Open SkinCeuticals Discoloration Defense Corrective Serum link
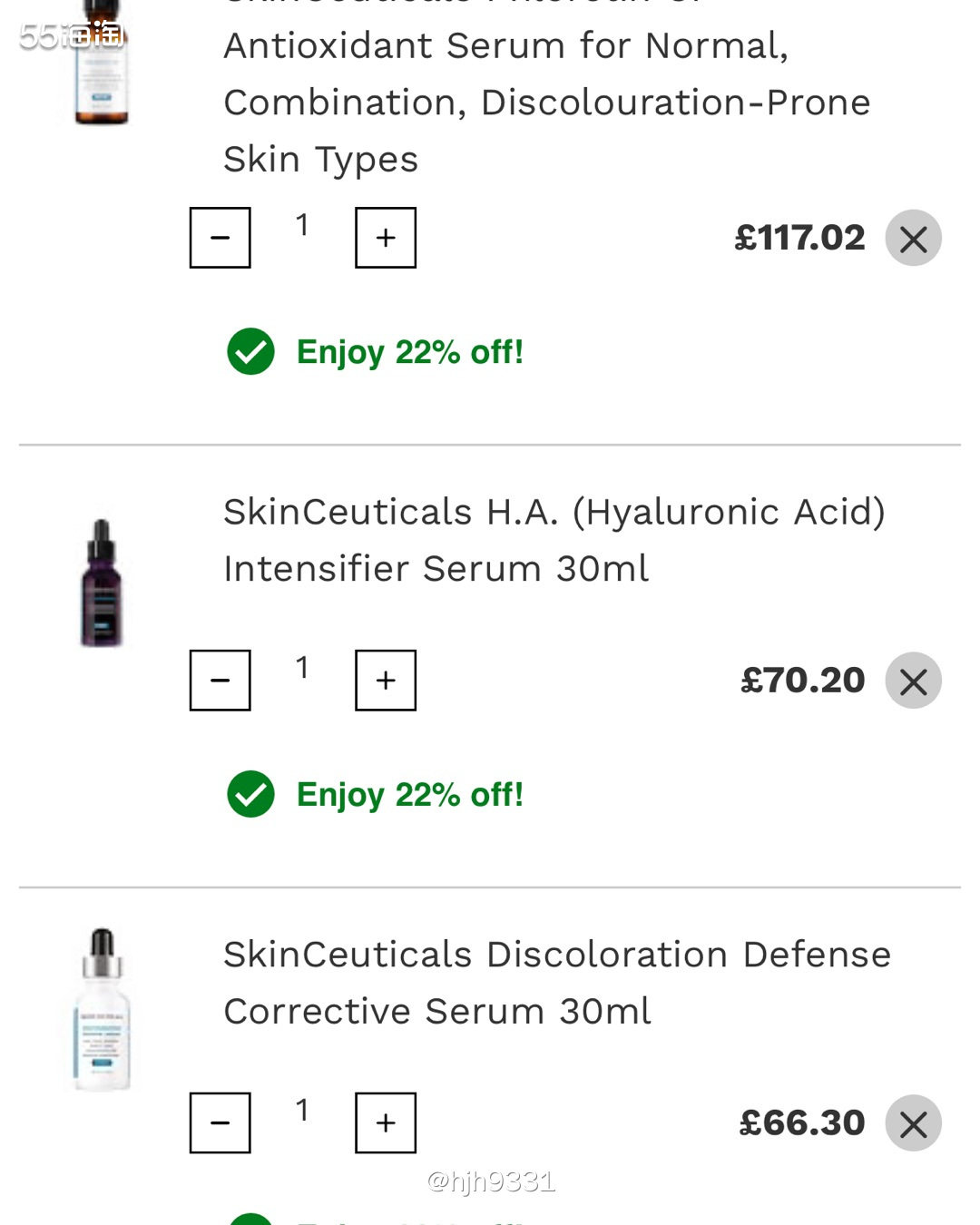This screenshot has height=1225, width=980. click(x=557, y=983)
